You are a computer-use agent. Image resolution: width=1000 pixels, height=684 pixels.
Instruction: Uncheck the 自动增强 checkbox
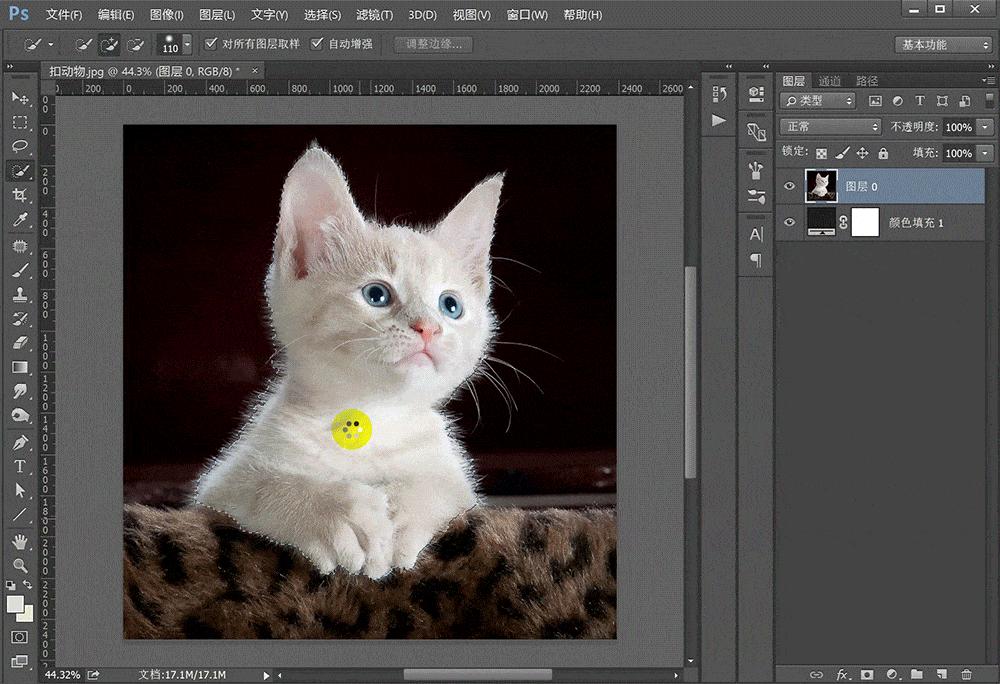(317, 44)
